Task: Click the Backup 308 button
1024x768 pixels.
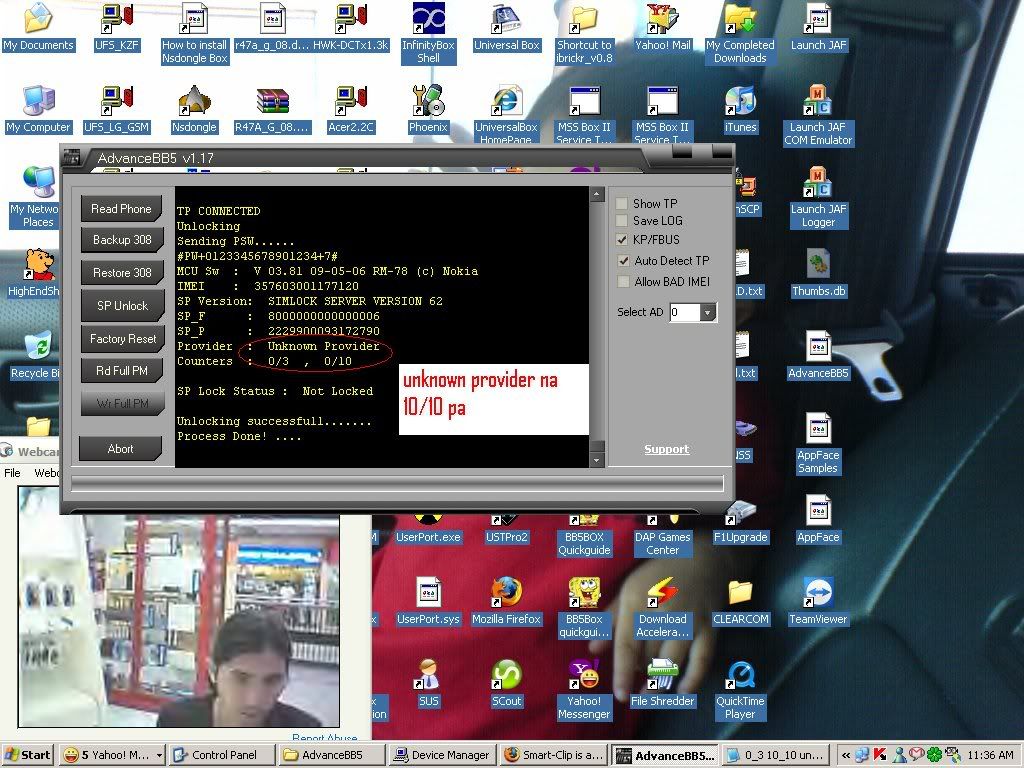Action: (x=121, y=240)
